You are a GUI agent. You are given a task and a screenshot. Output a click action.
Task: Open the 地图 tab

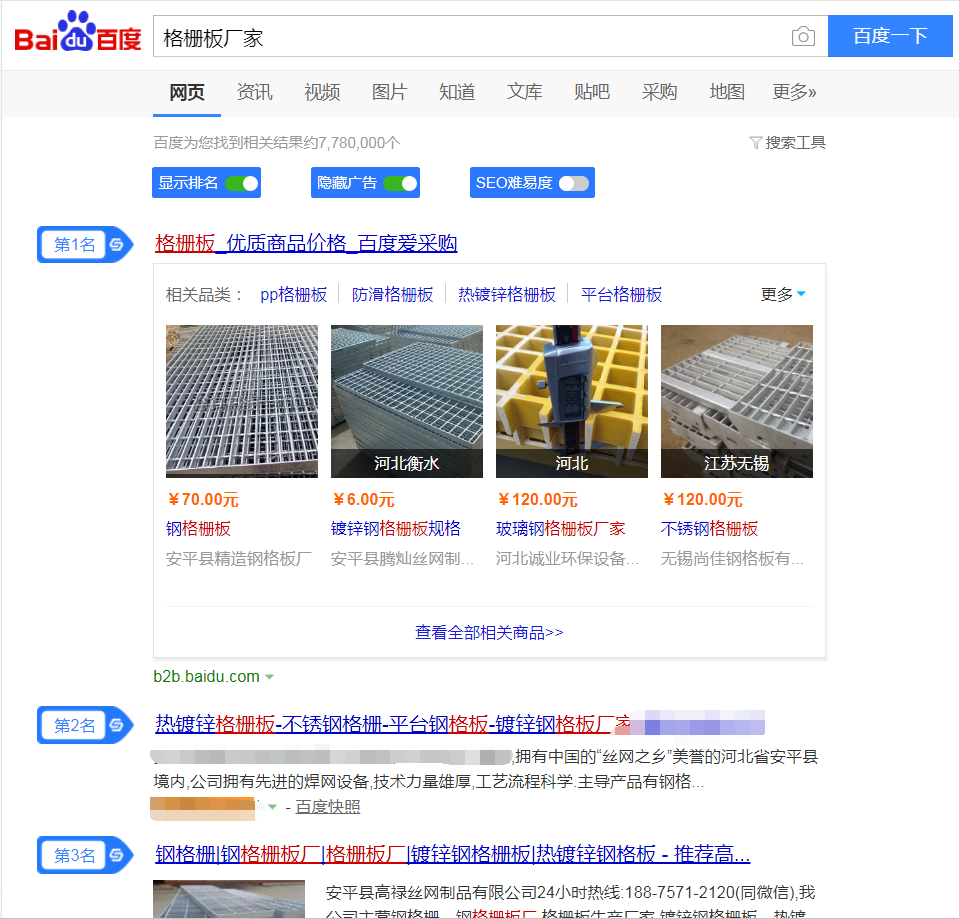pos(727,92)
